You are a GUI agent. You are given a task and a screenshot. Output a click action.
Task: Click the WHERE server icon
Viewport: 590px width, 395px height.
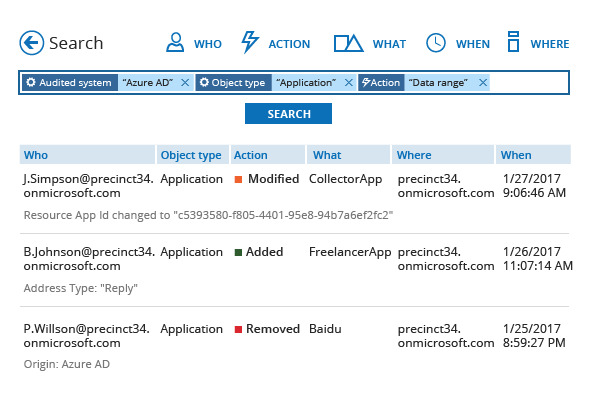click(513, 41)
